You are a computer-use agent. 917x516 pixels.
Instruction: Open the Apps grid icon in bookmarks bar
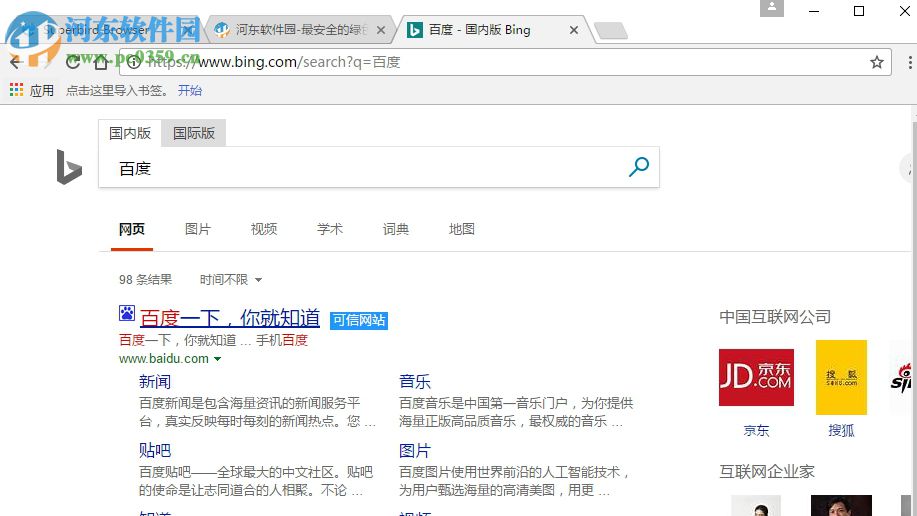pyautogui.click(x=16, y=90)
